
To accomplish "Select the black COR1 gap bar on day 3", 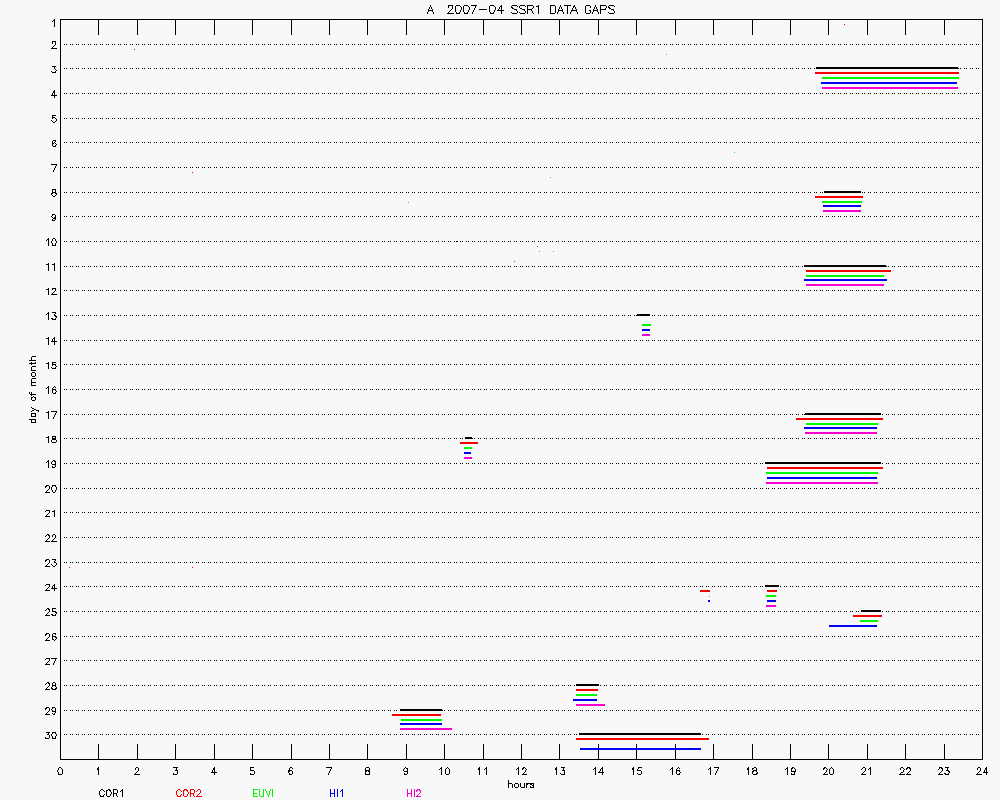I will pyautogui.click(x=886, y=68).
